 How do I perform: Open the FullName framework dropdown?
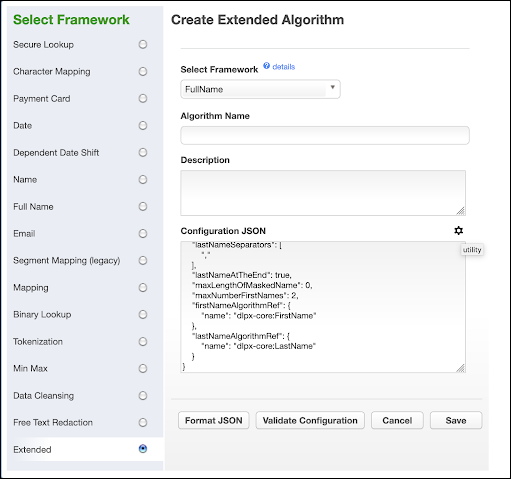[260, 89]
